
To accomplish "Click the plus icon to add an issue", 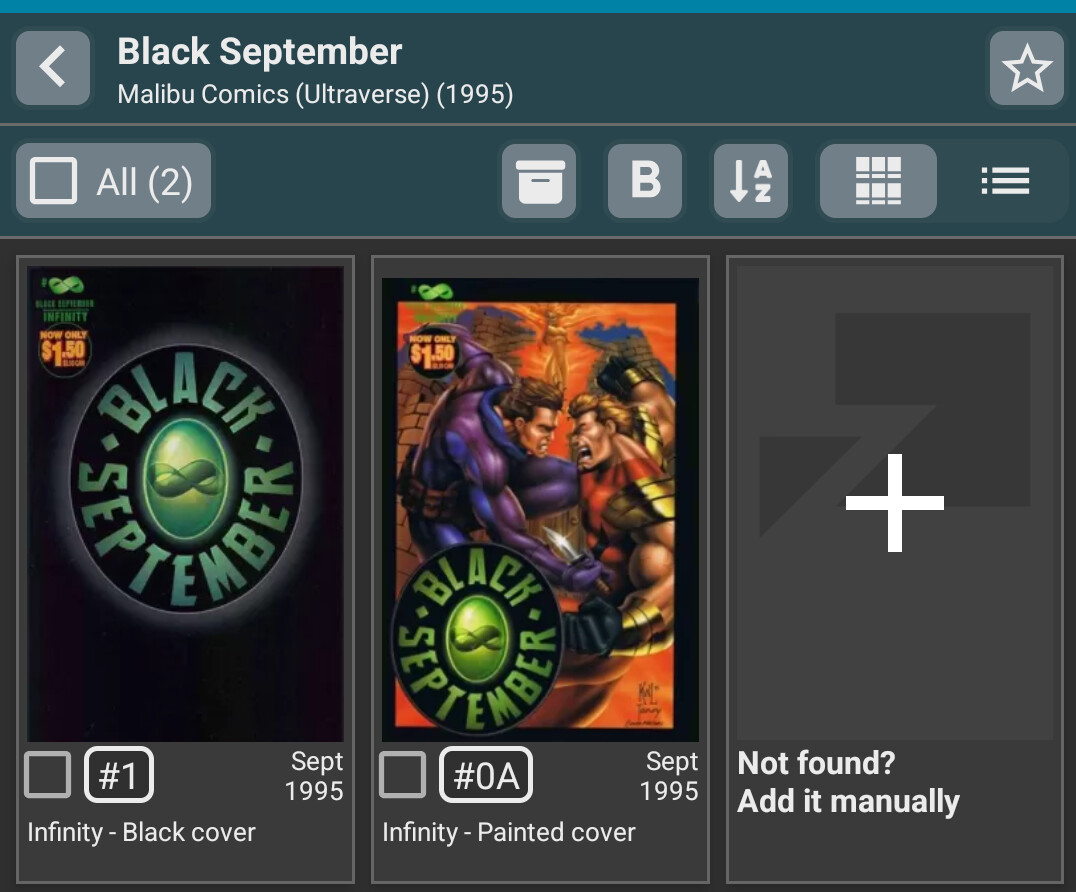I will [894, 502].
